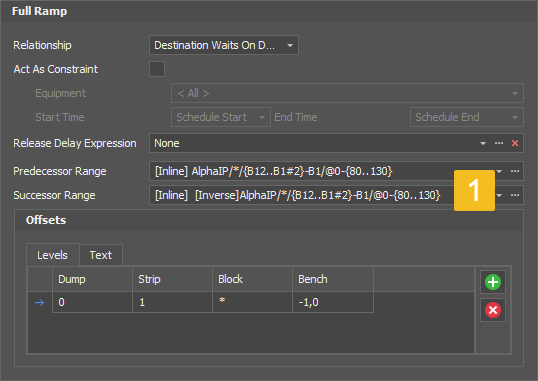This screenshot has width=538, height=381.
Task: Click the green add offset row button
Action: 493,282
